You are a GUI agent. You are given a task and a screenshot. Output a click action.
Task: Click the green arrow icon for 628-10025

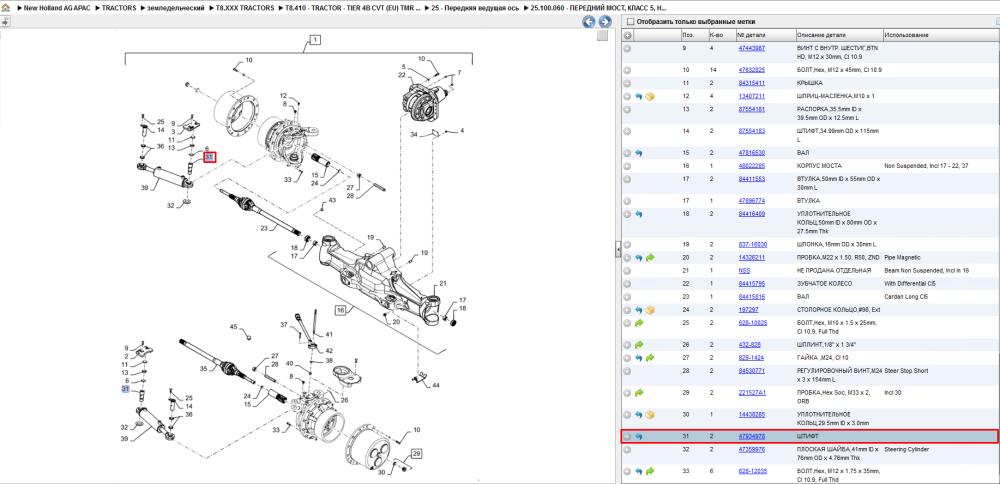(x=639, y=323)
